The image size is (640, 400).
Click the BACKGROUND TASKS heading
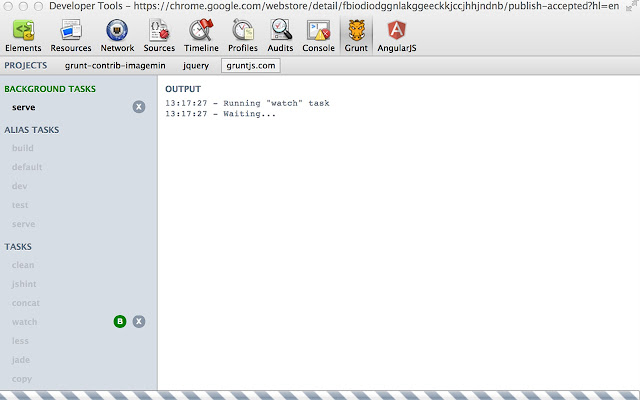point(50,89)
